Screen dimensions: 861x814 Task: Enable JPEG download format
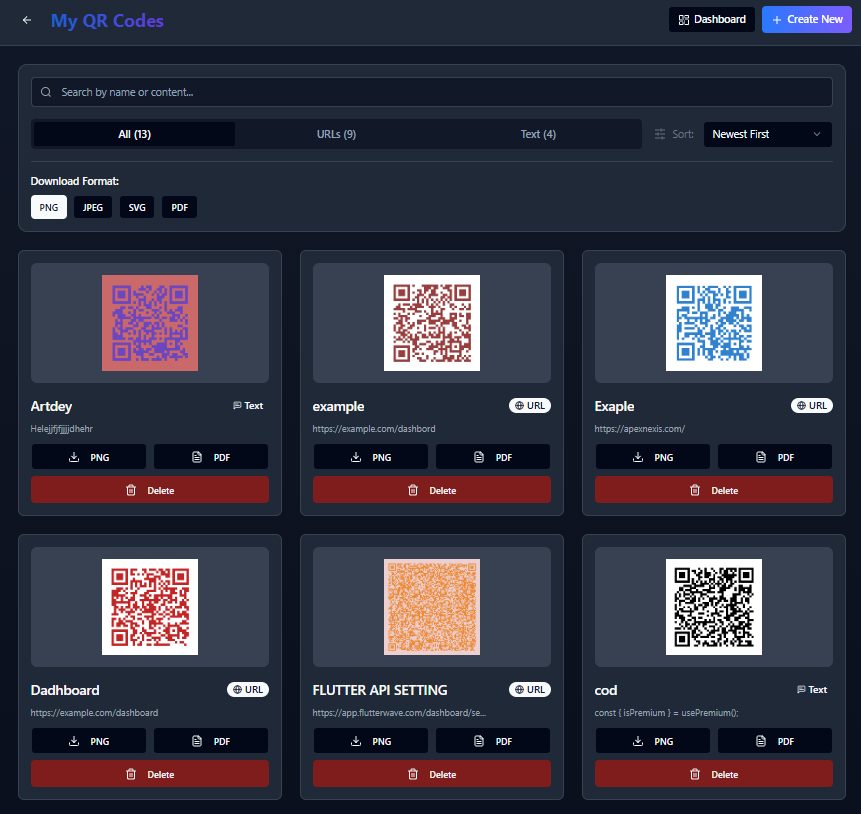coord(92,207)
